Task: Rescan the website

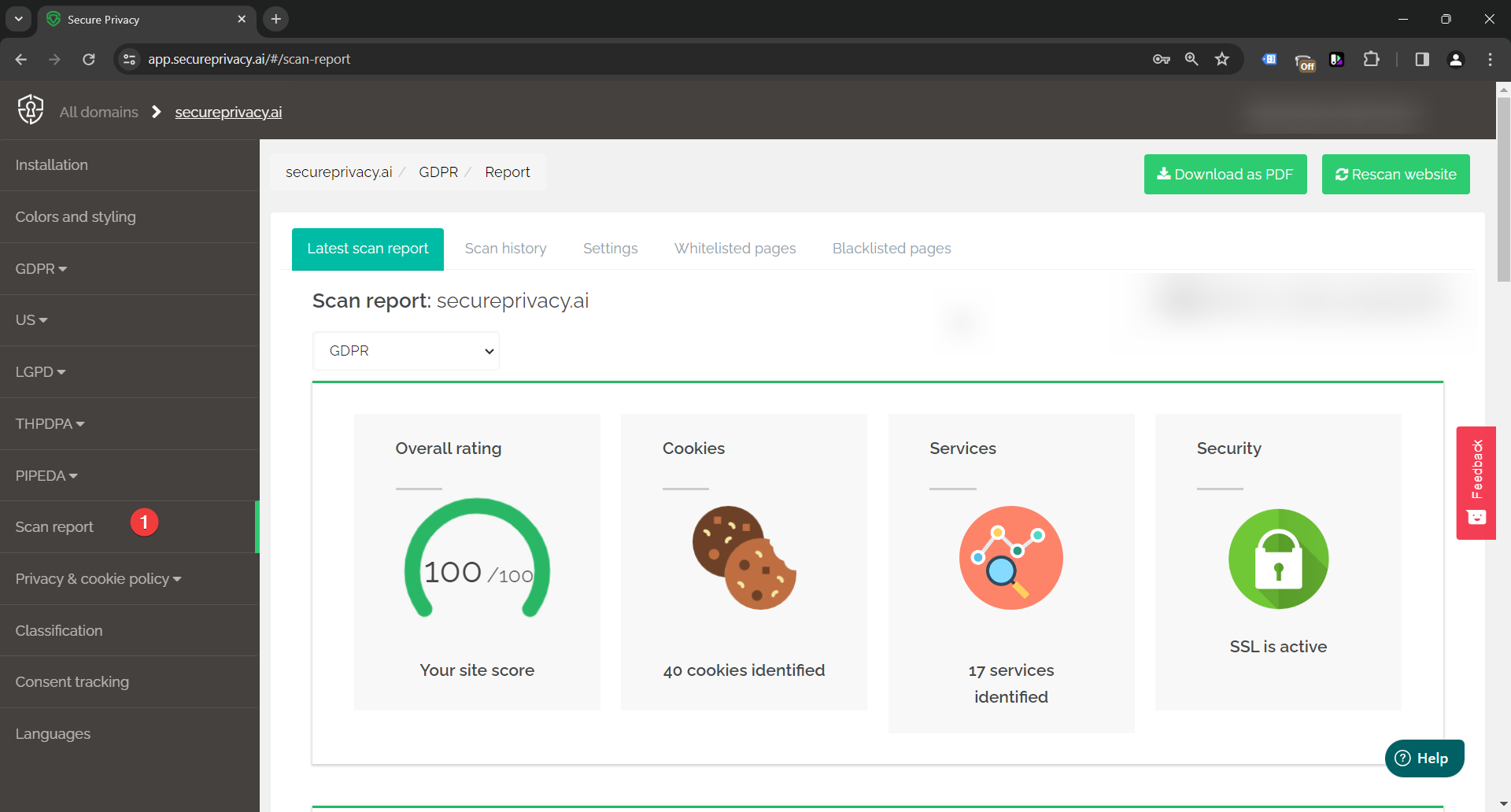Action: tap(1395, 174)
